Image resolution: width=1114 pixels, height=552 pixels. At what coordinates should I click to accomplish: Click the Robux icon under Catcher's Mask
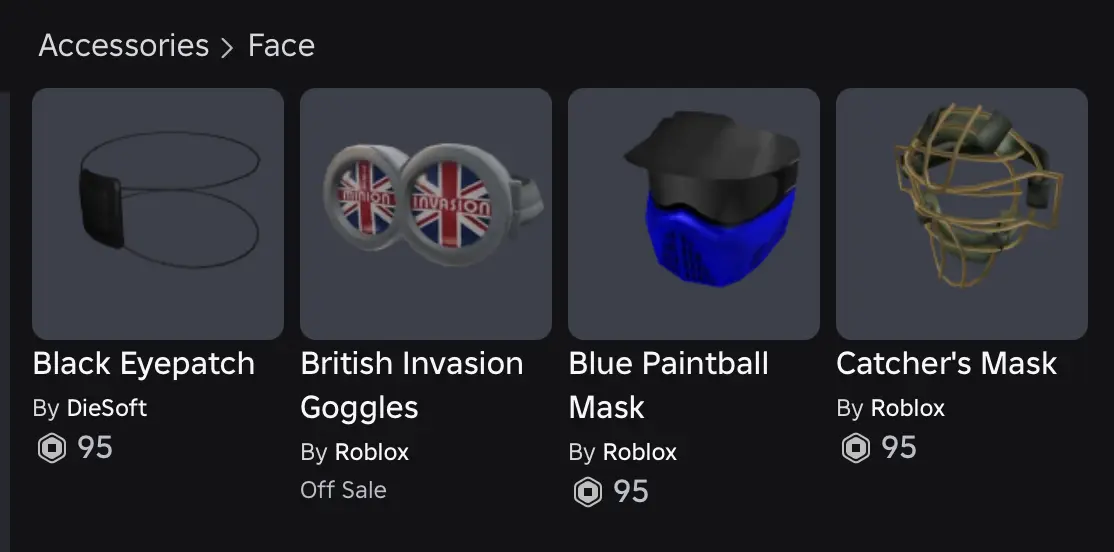click(x=855, y=448)
